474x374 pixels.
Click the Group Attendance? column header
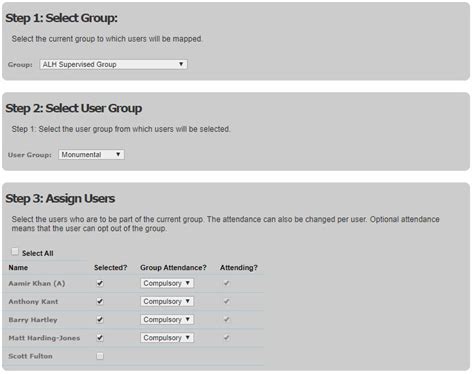tap(173, 268)
